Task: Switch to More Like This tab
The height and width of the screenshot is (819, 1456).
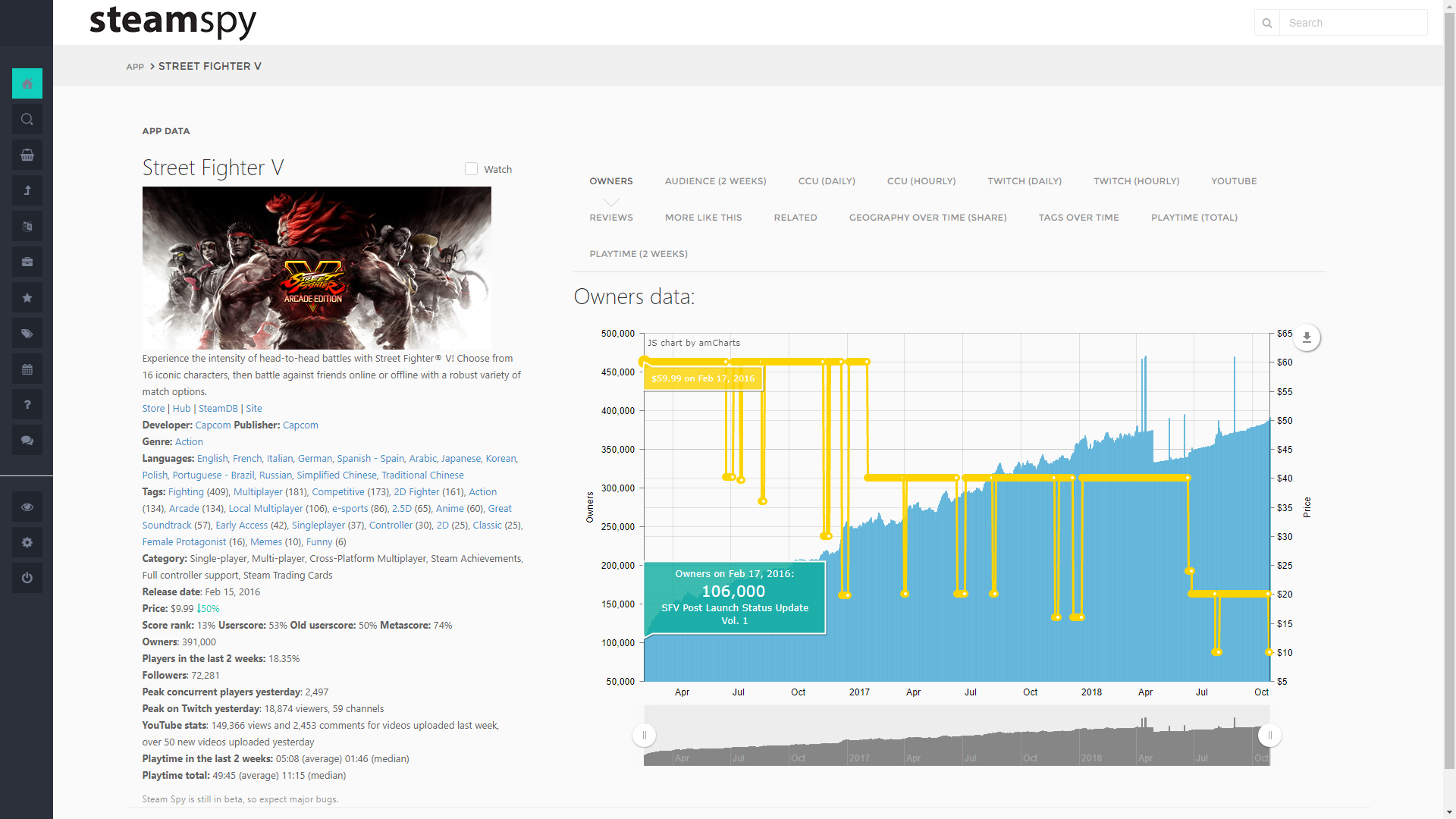Action: coord(703,218)
